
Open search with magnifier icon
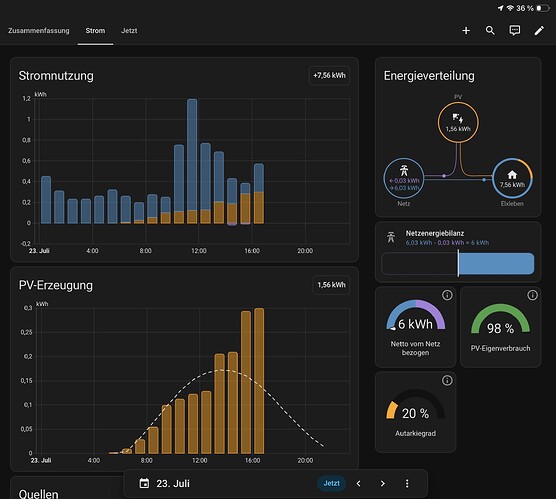coord(490,31)
